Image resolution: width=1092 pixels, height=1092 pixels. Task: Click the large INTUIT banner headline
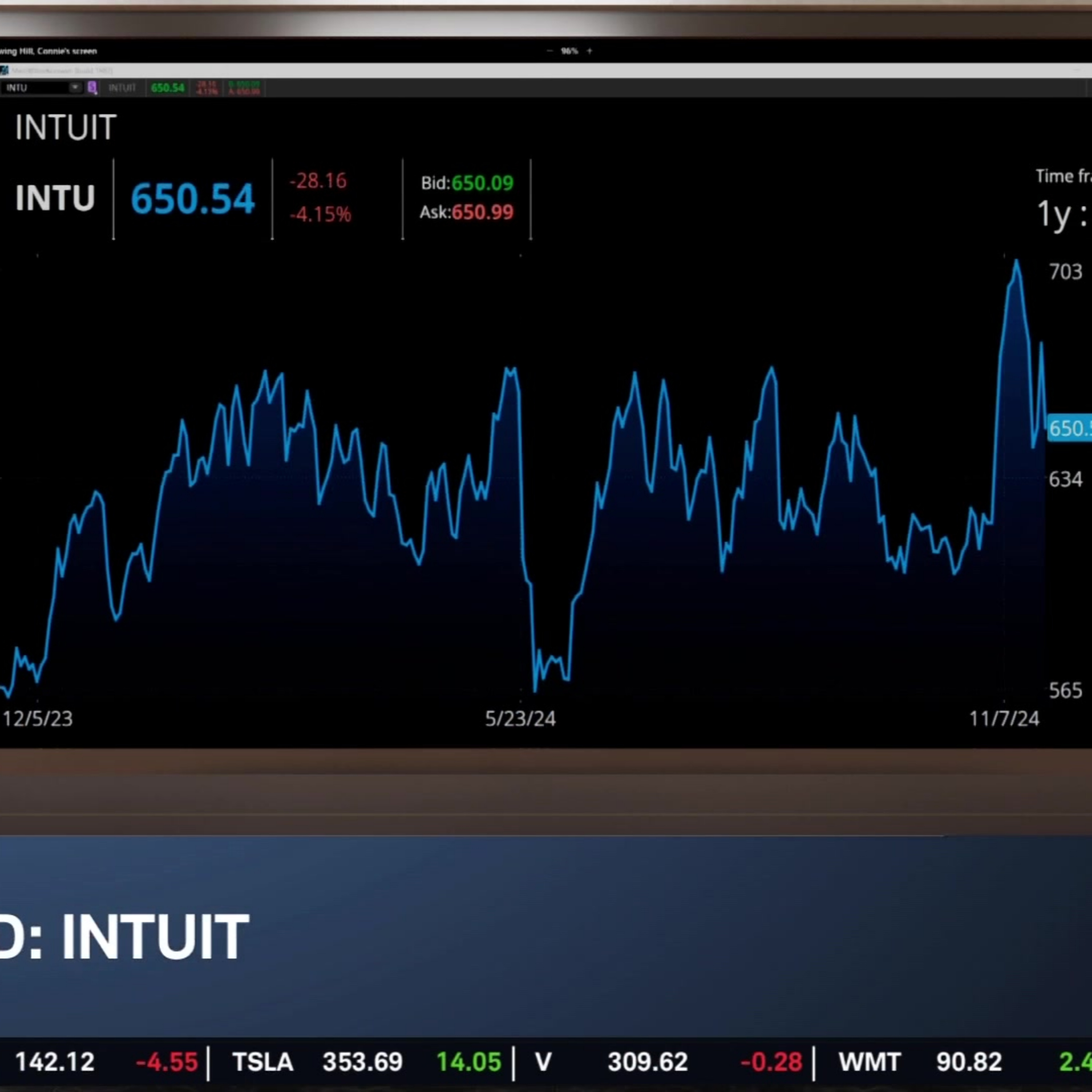coord(155,937)
